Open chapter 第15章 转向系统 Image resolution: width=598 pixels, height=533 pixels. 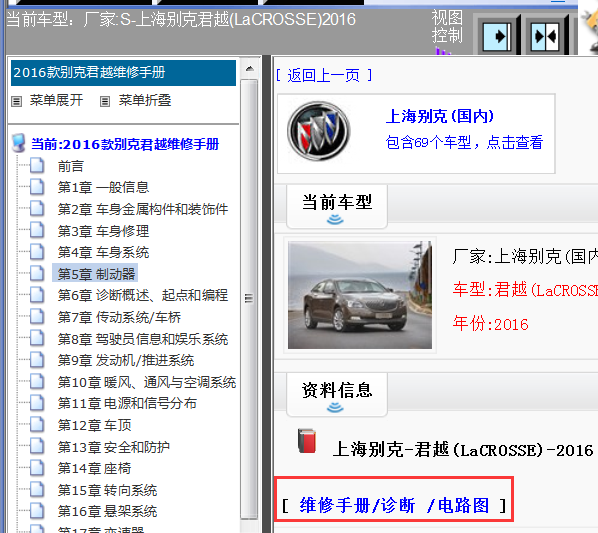[108, 490]
